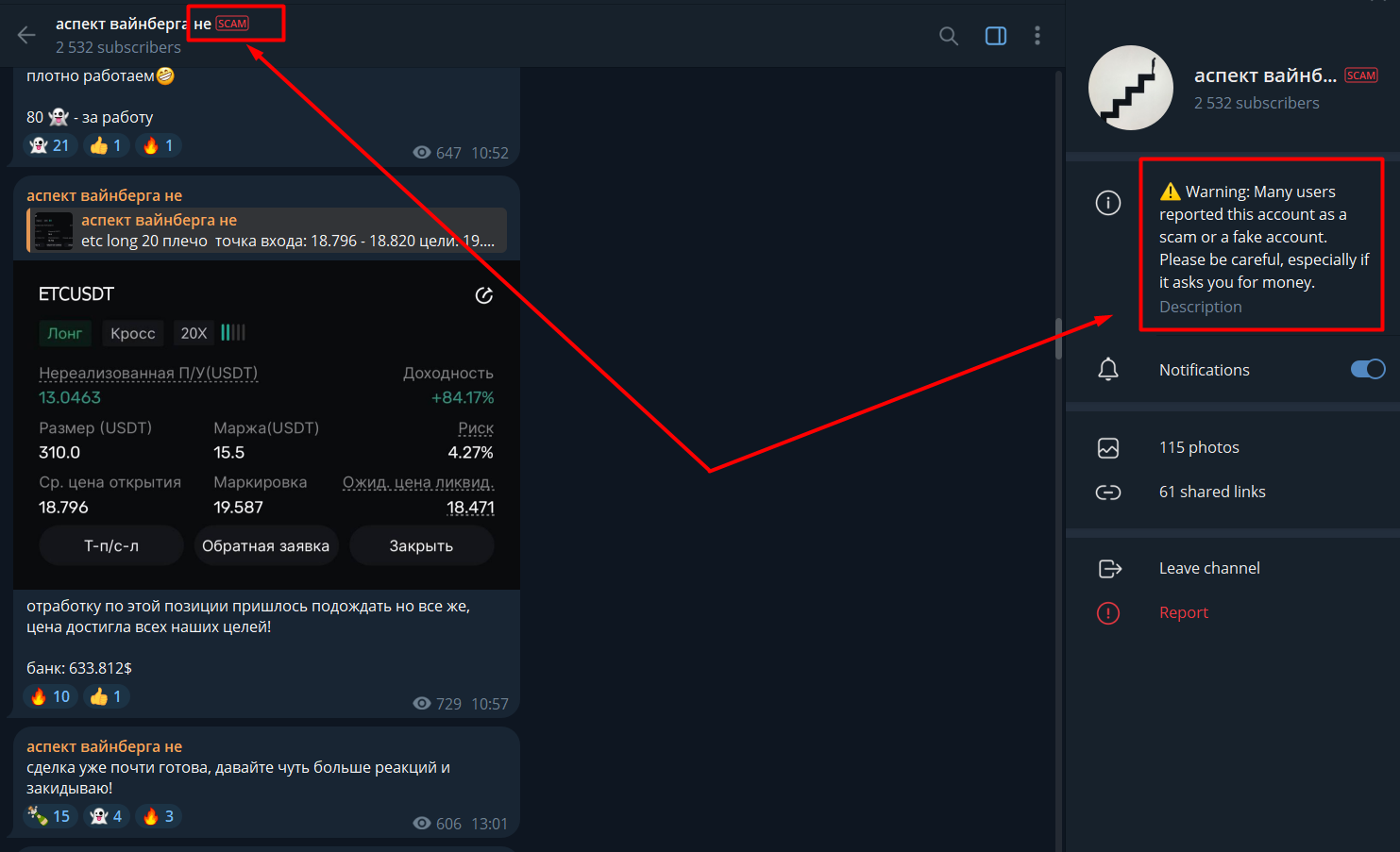The height and width of the screenshot is (852, 1400).
Task: Click sender name above ETCUSDT post
Action: click(x=104, y=195)
